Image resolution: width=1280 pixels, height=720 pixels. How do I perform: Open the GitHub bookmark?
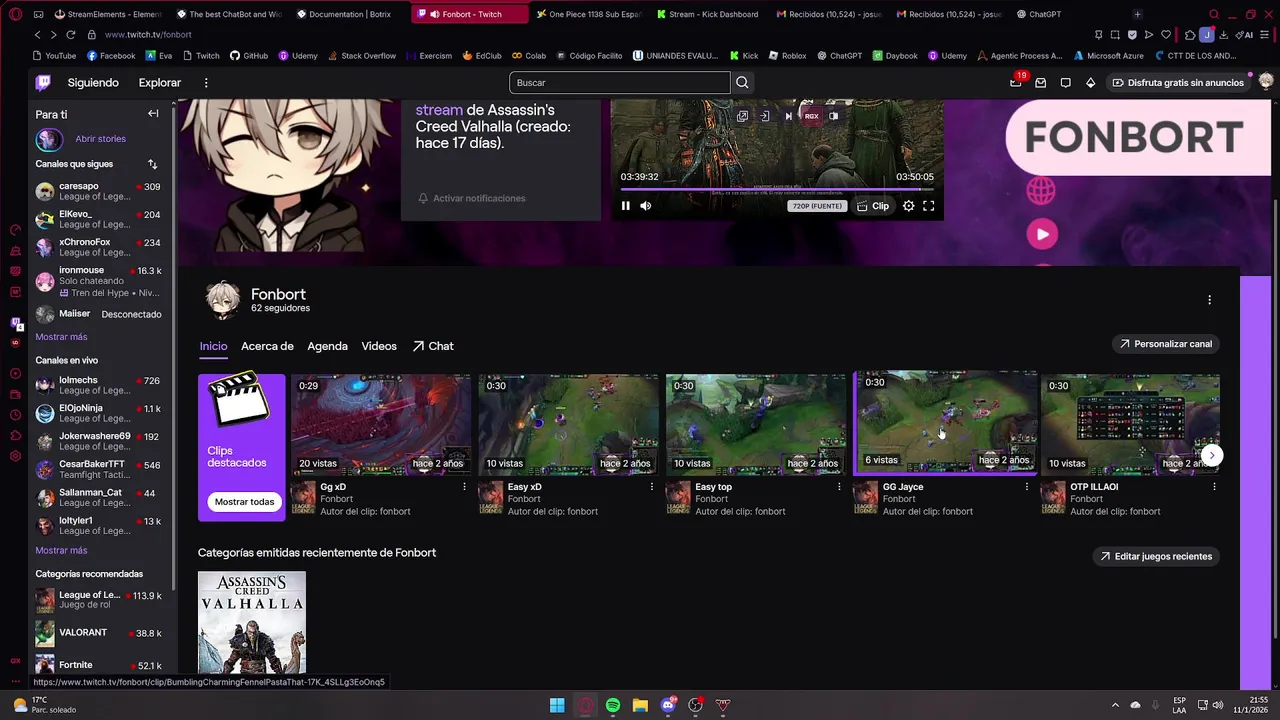249,56
